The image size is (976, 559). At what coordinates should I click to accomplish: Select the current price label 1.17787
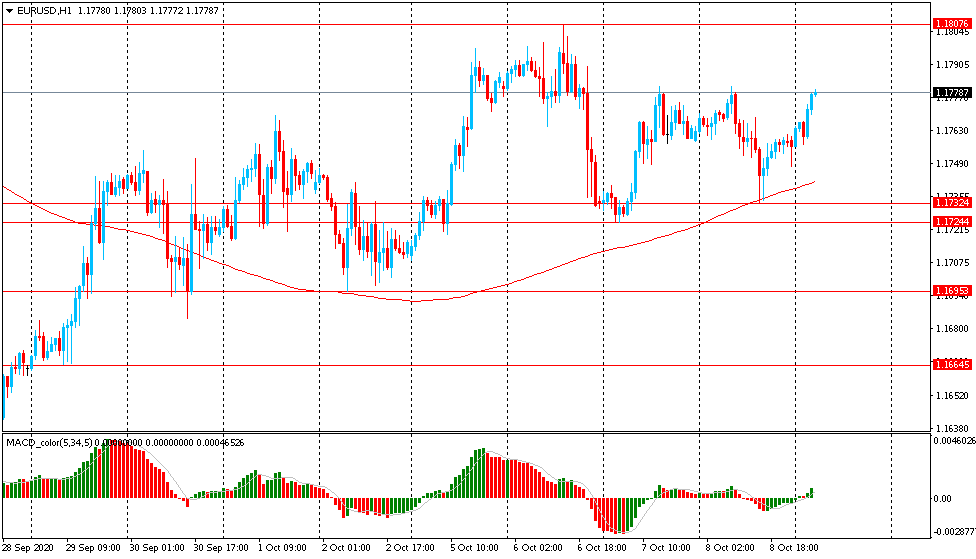point(952,93)
